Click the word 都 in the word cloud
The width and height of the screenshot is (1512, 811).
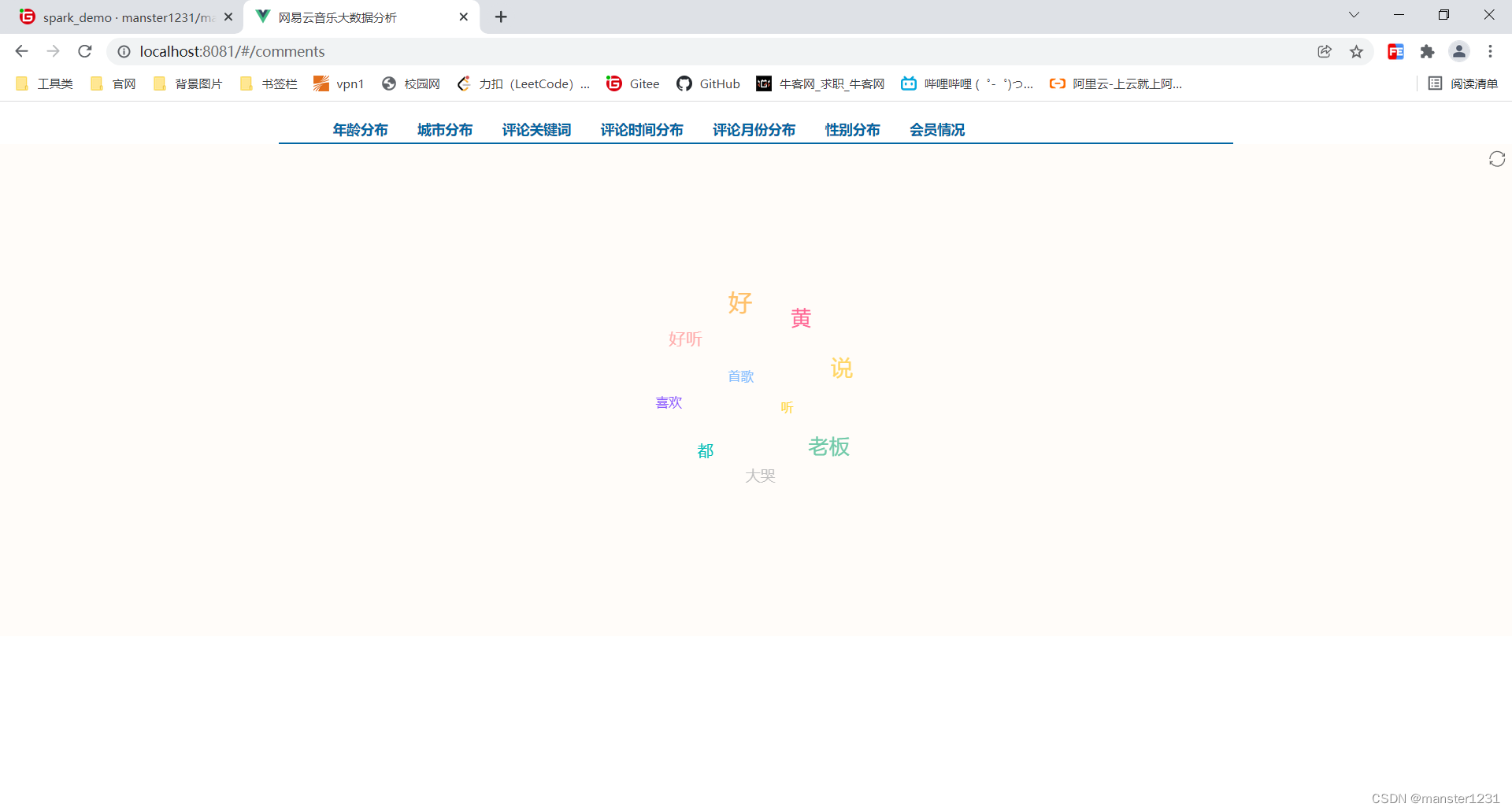tap(706, 451)
